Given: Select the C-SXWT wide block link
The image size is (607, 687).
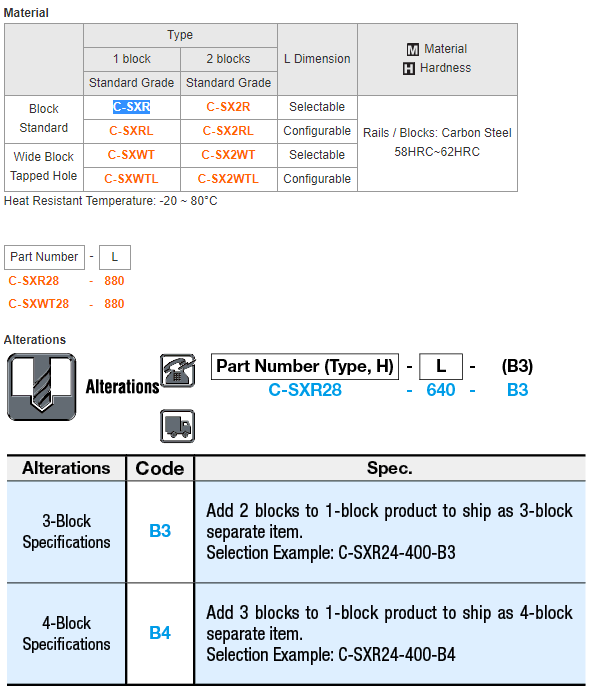Looking at the screenshot, I should point(131,155).
